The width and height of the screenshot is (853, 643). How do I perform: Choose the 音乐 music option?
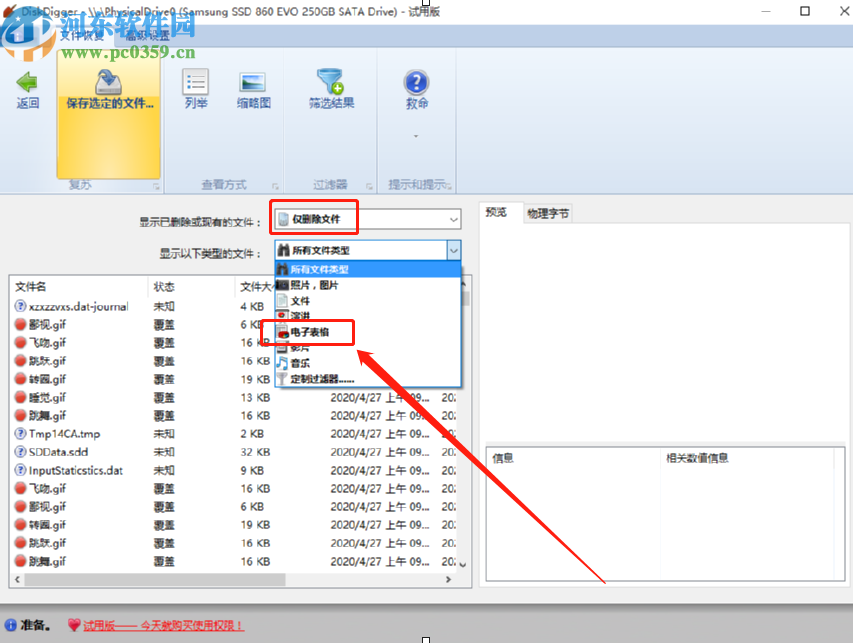(x=368, y=363)
